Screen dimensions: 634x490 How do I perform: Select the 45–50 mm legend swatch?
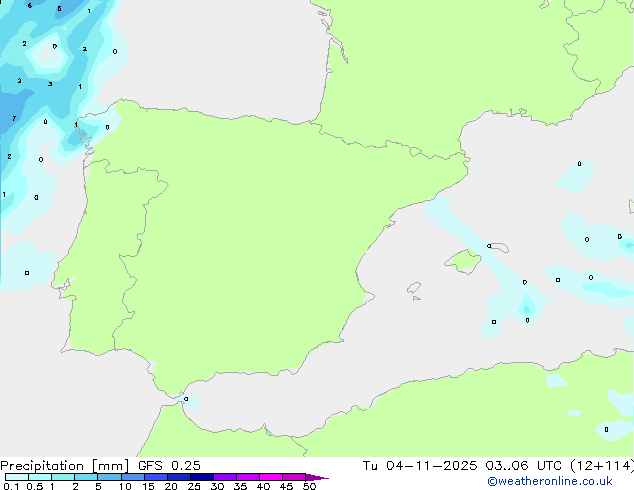(x=294, y=477)
